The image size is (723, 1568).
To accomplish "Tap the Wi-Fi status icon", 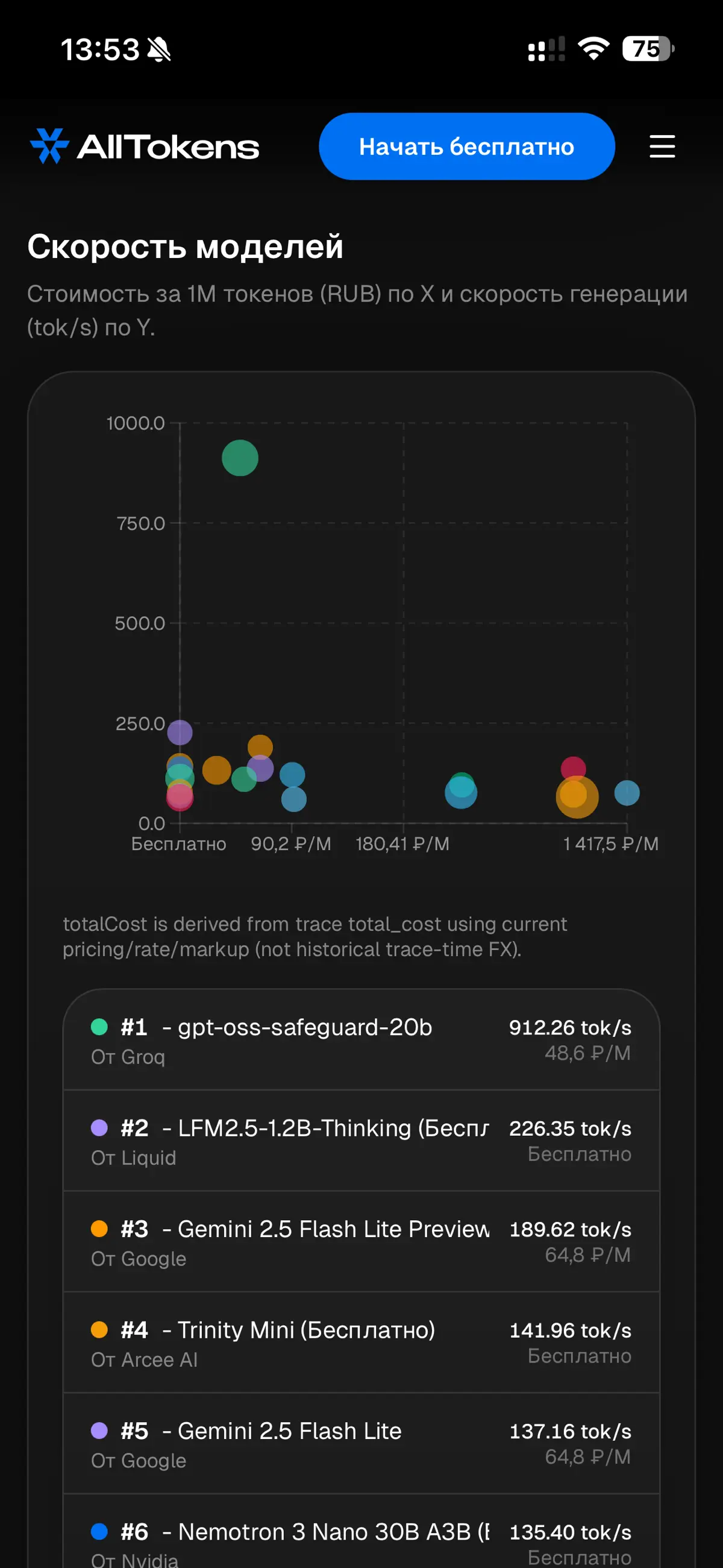I will click(593, 49).
